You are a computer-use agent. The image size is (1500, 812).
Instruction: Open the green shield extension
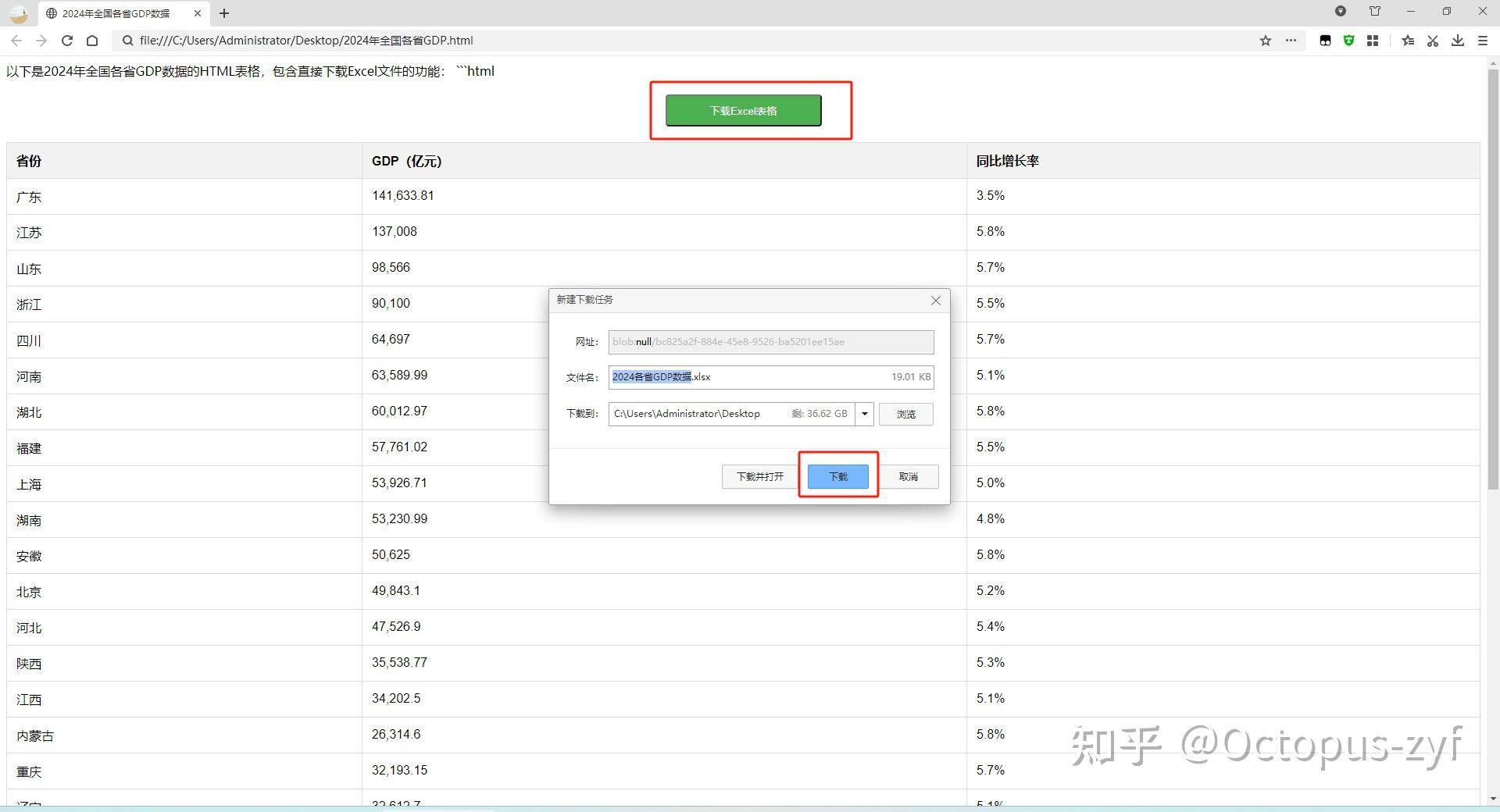coord(1348,41)
